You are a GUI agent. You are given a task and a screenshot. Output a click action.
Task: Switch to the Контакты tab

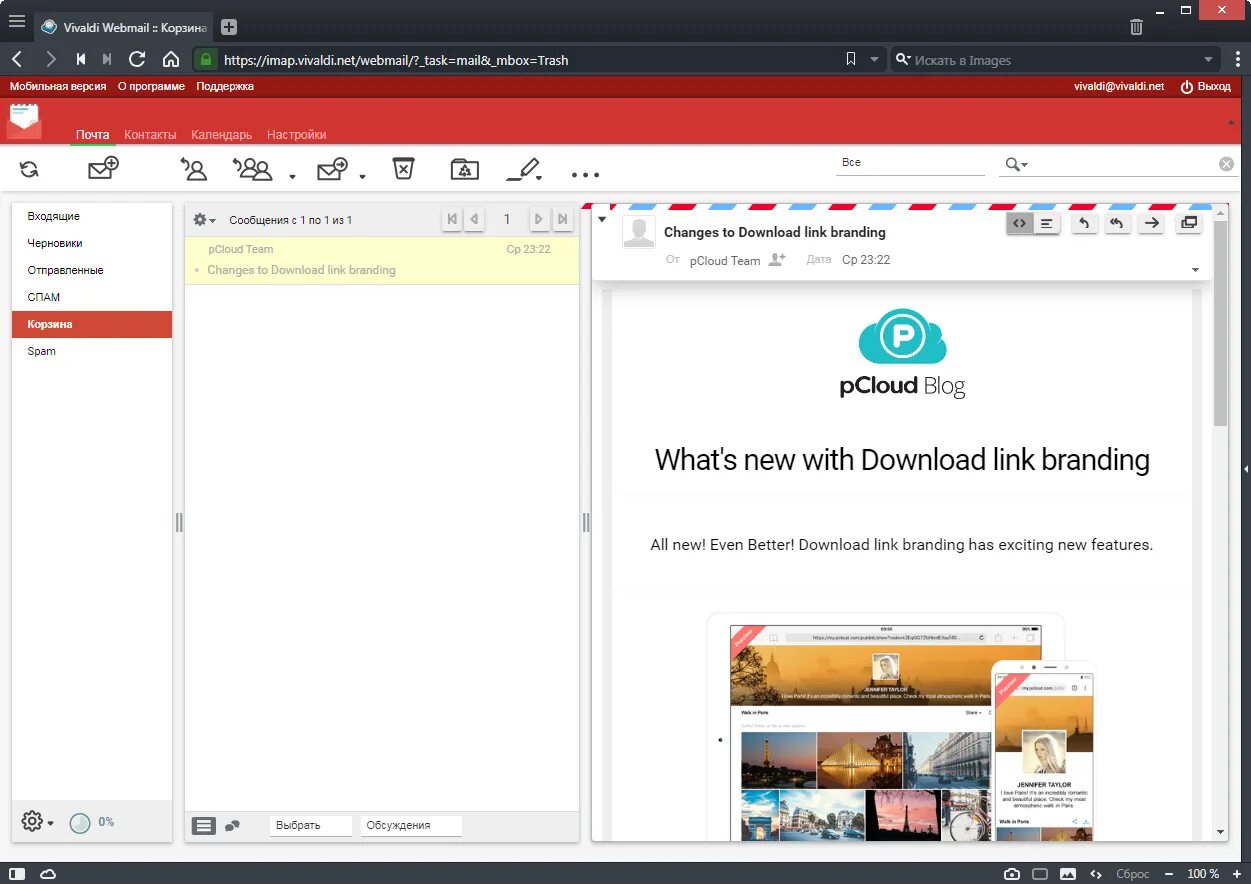pos(150,134)
